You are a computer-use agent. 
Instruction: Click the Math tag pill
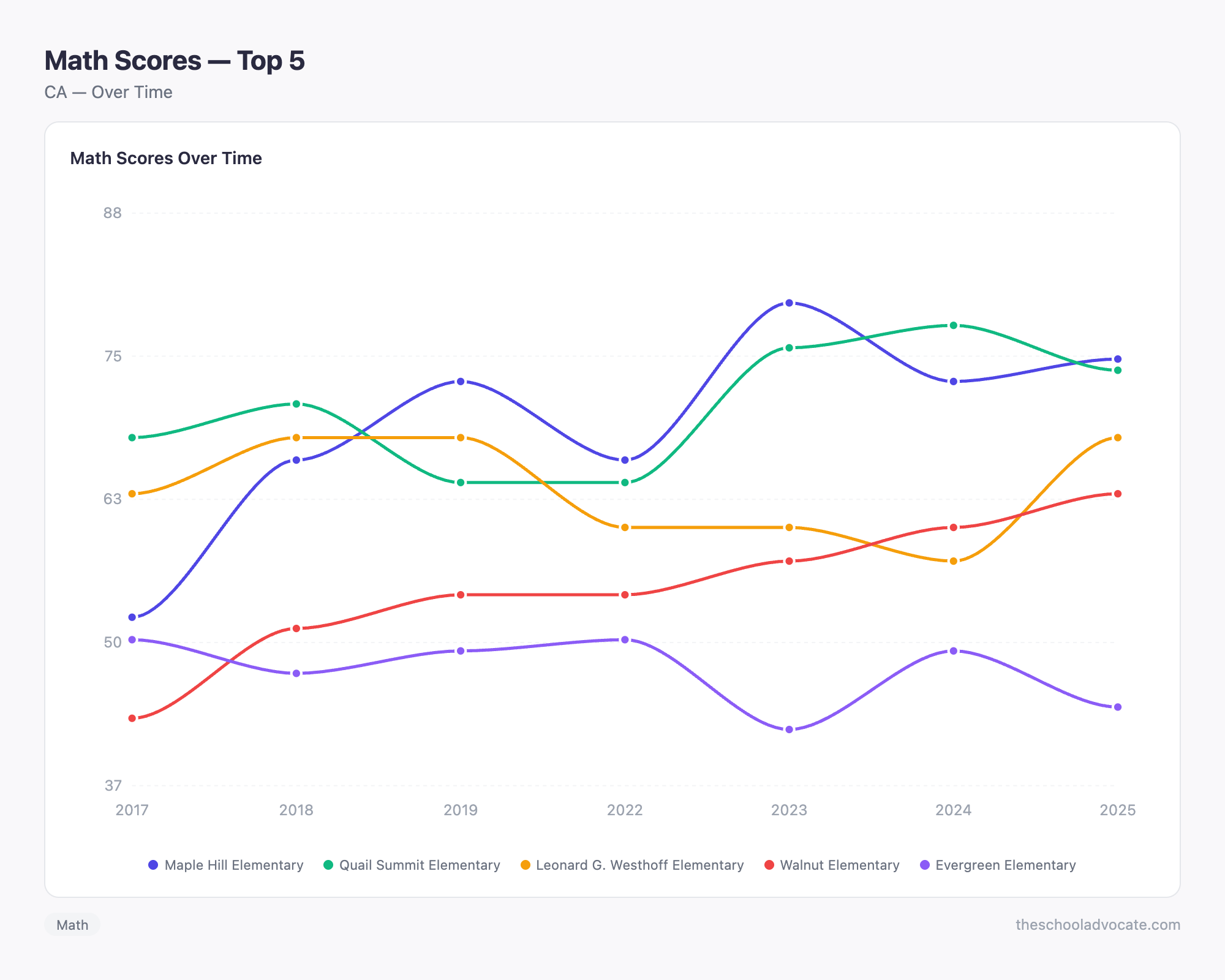point(72,925)
